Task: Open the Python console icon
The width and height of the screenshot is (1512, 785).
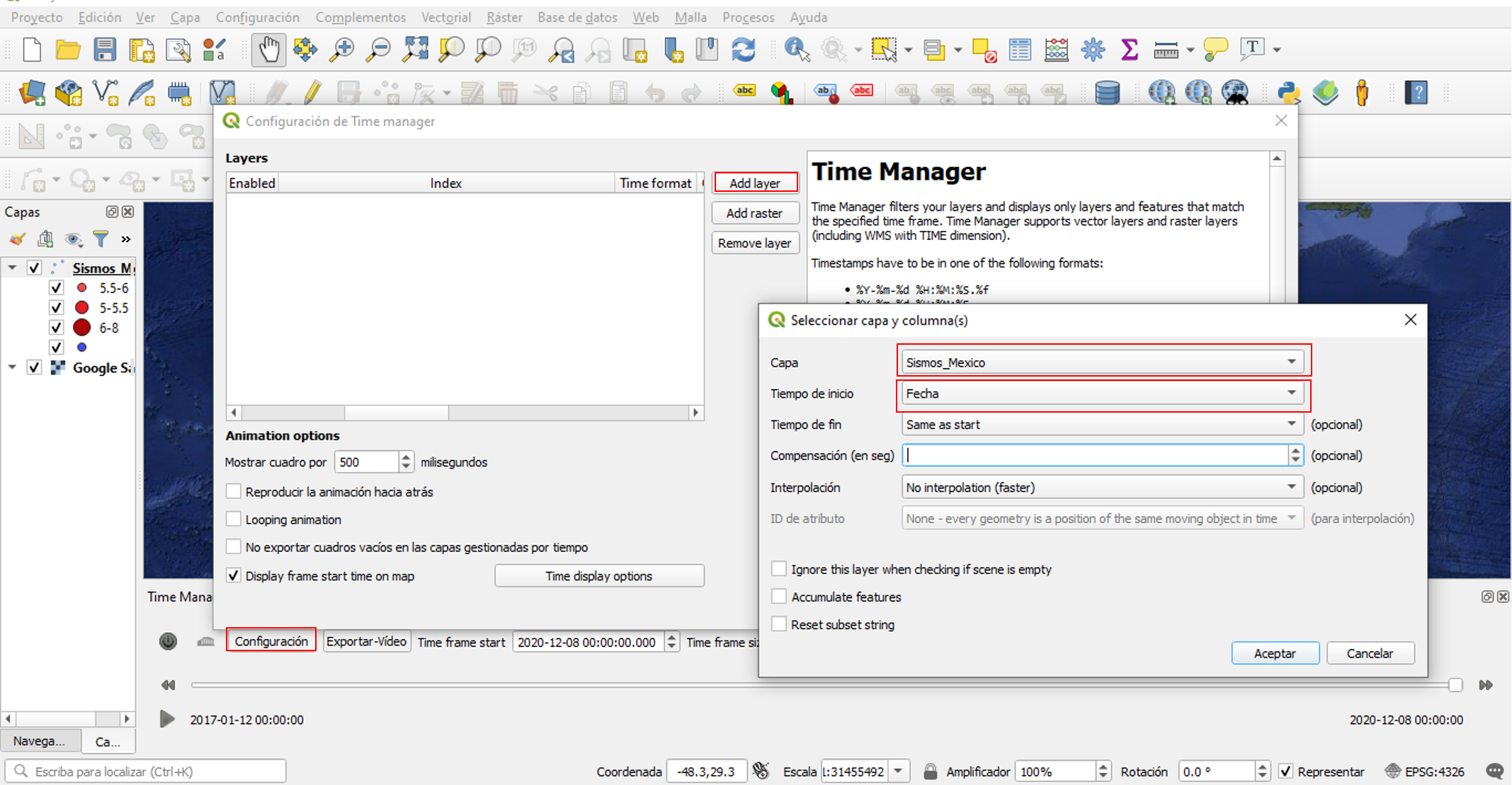Action: (1288, 93)
